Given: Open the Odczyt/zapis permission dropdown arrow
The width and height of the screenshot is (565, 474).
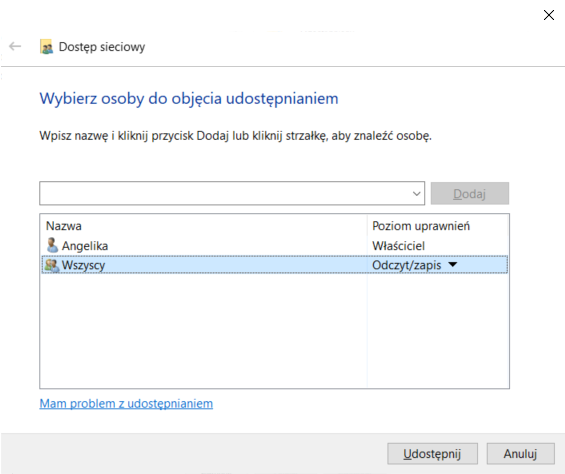Looking at the screenshot, I should click(453, 265).
